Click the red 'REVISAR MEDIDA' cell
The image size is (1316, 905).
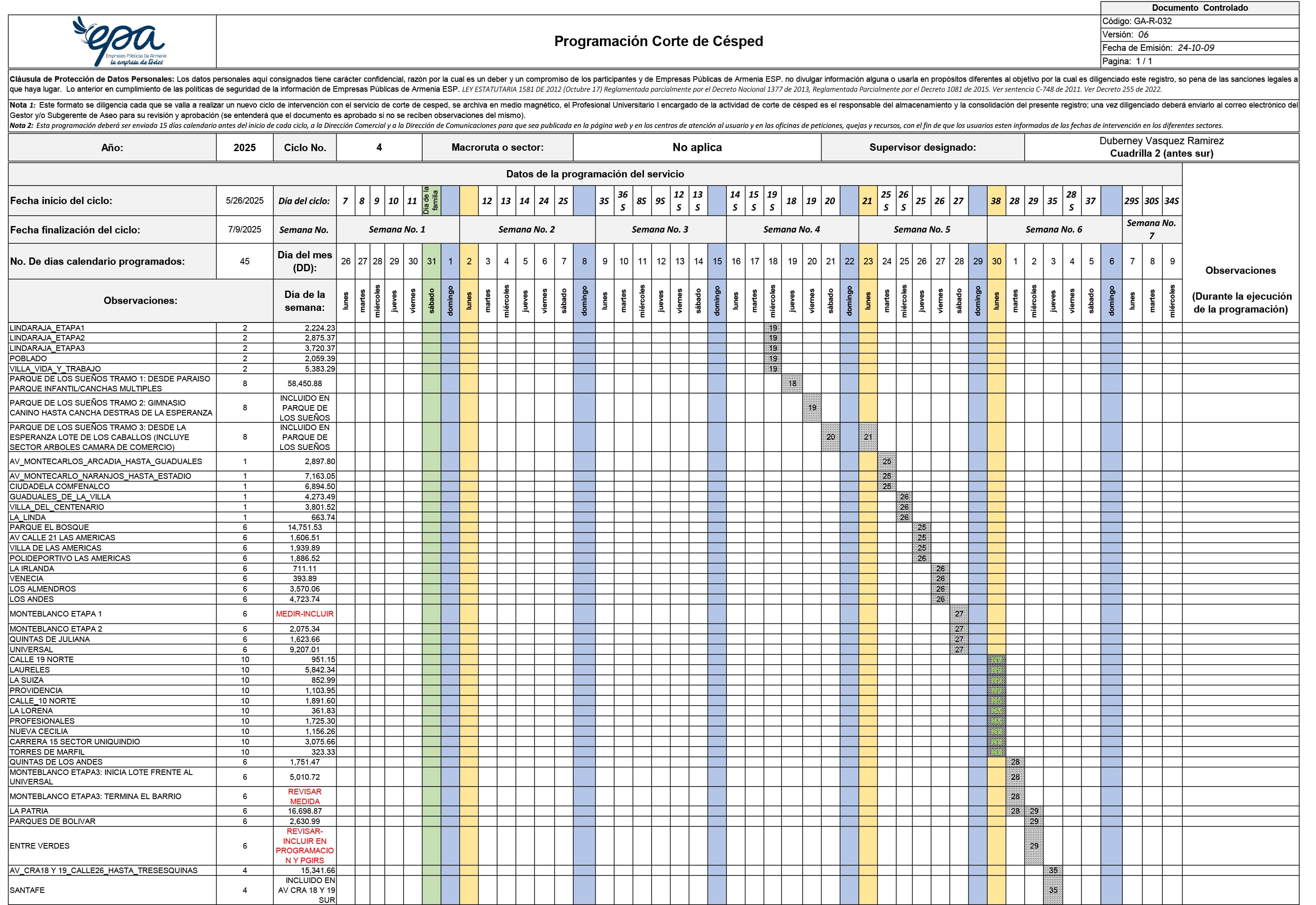coord(305,797)
